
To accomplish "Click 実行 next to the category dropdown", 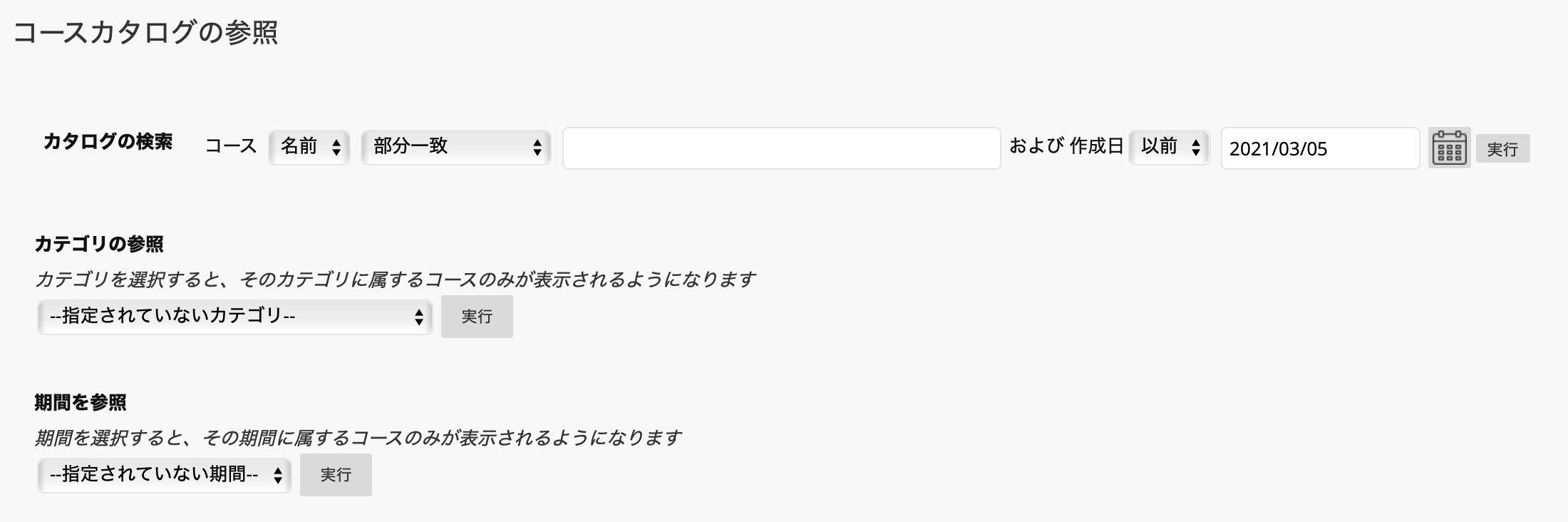I will (x=477, y=317).
